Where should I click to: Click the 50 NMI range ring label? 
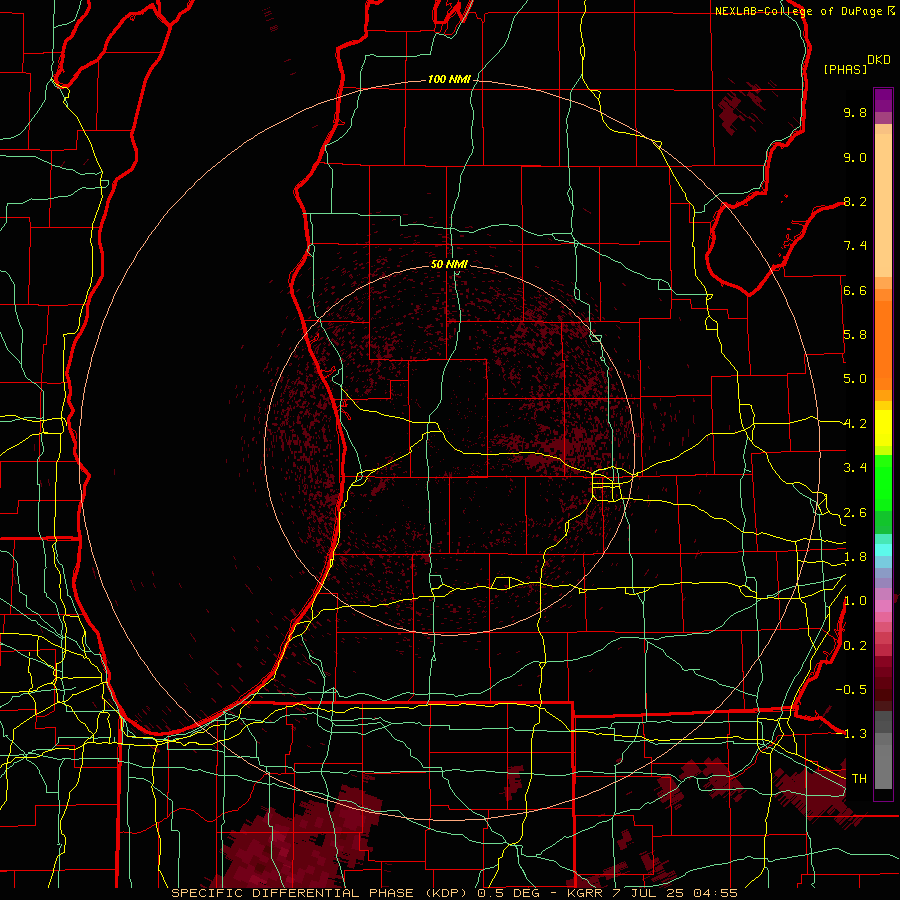(449, 264)
